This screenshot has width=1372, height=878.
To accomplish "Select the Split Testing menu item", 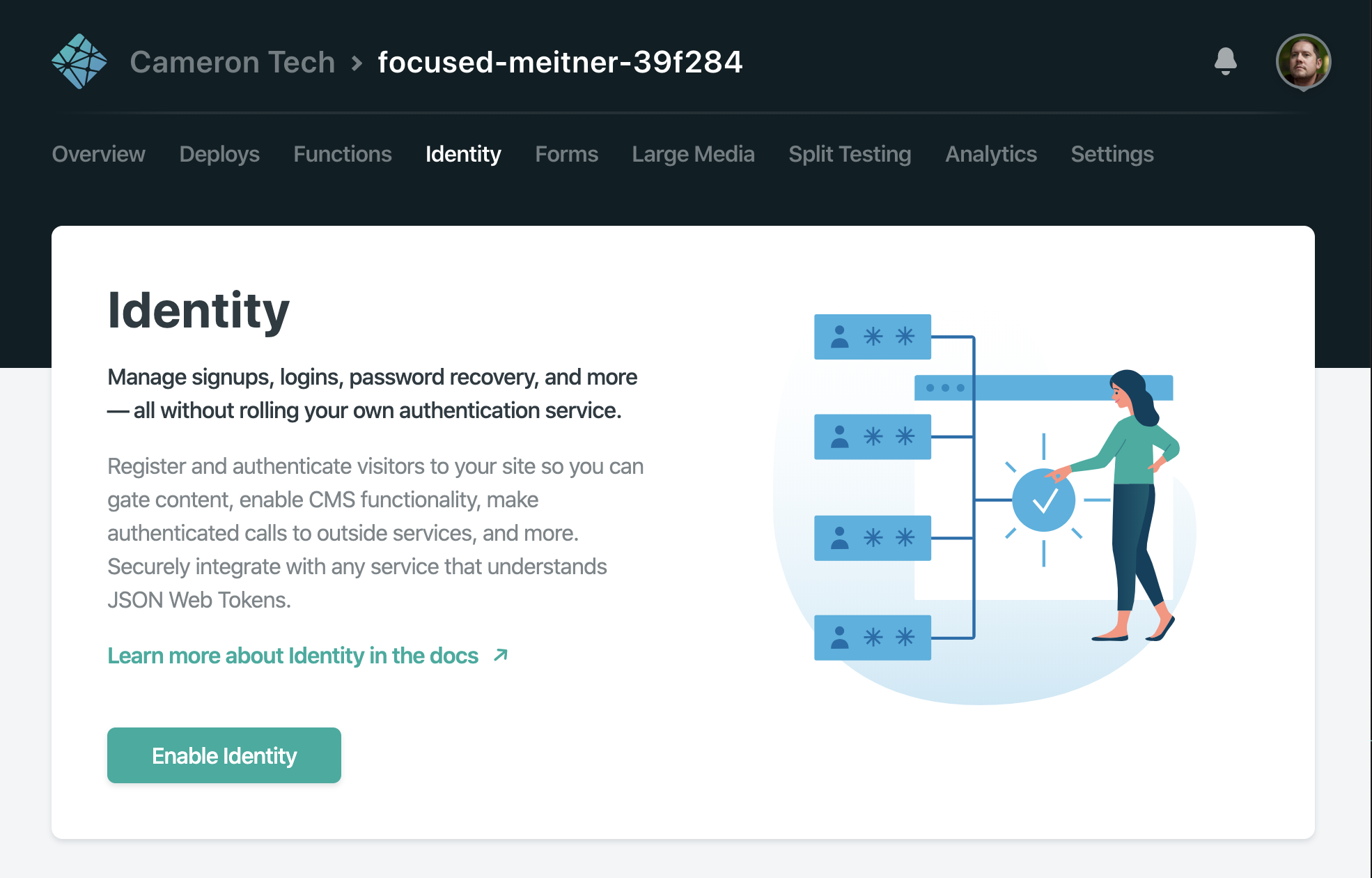I will (x=850, y=154).
